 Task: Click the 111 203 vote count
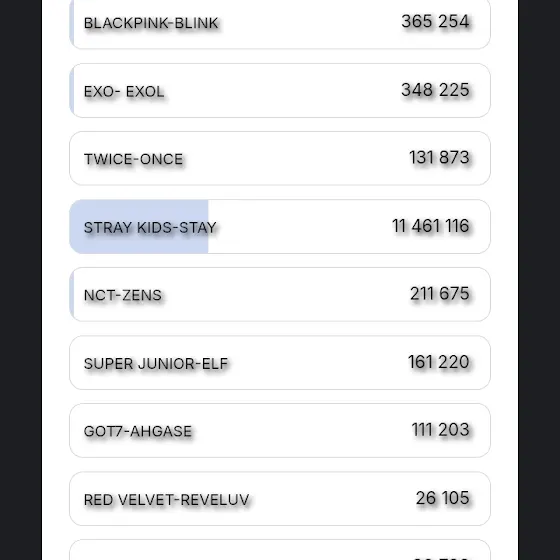point(440,430)
